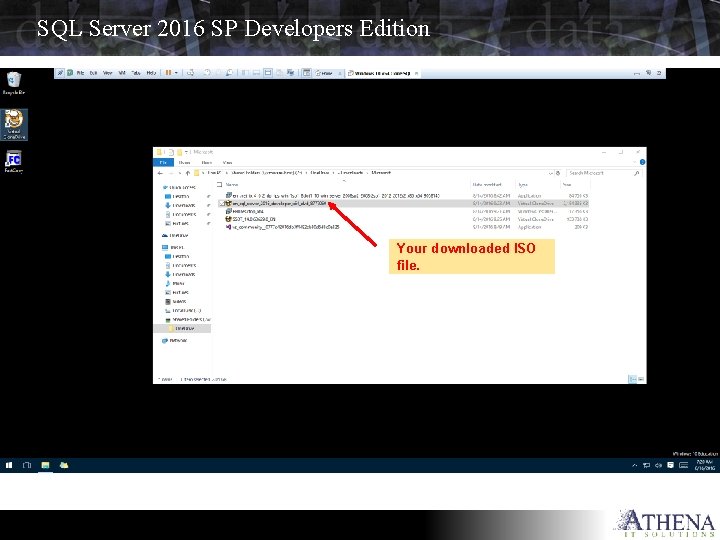Switch to the Windows 10 VM tab

(382, 73)
